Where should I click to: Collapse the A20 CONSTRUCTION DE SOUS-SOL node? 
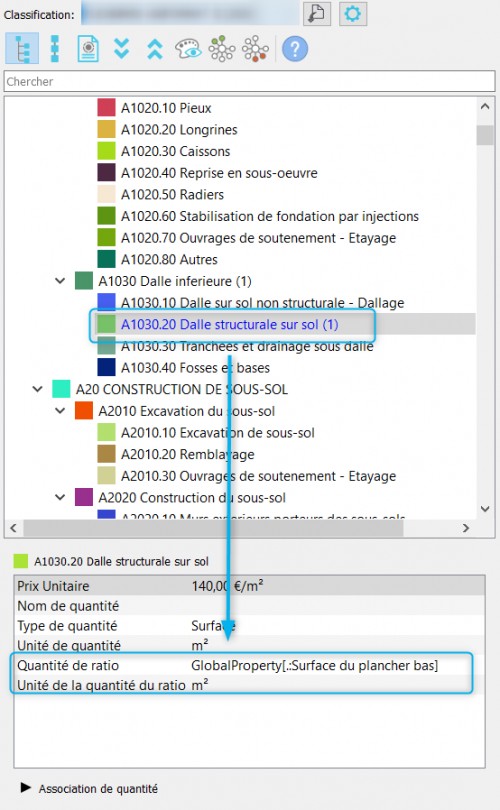click(38, 389)
